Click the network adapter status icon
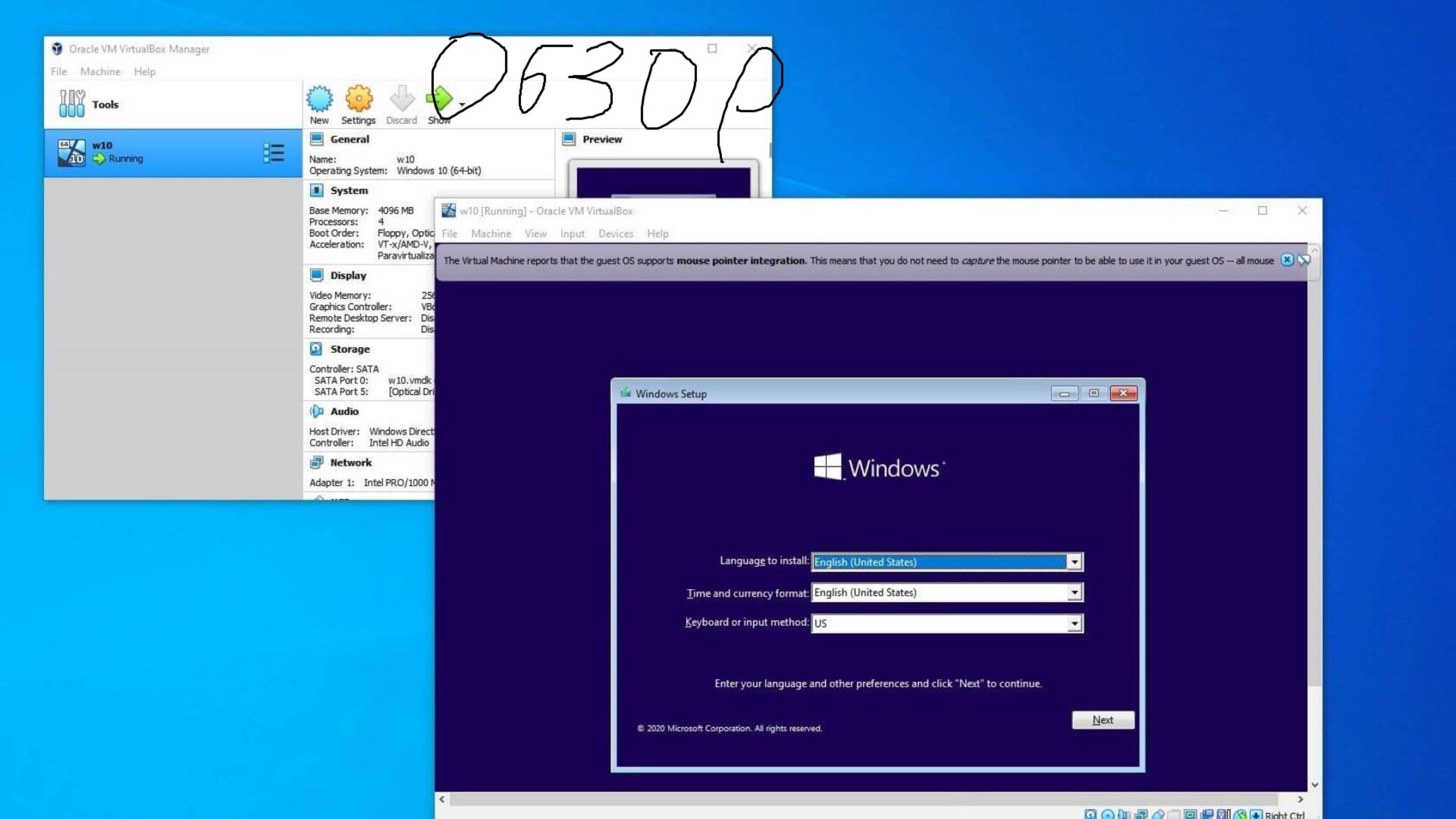Image resolution: width=1456 pixels, height=819 pixels. click(1142, 815)
